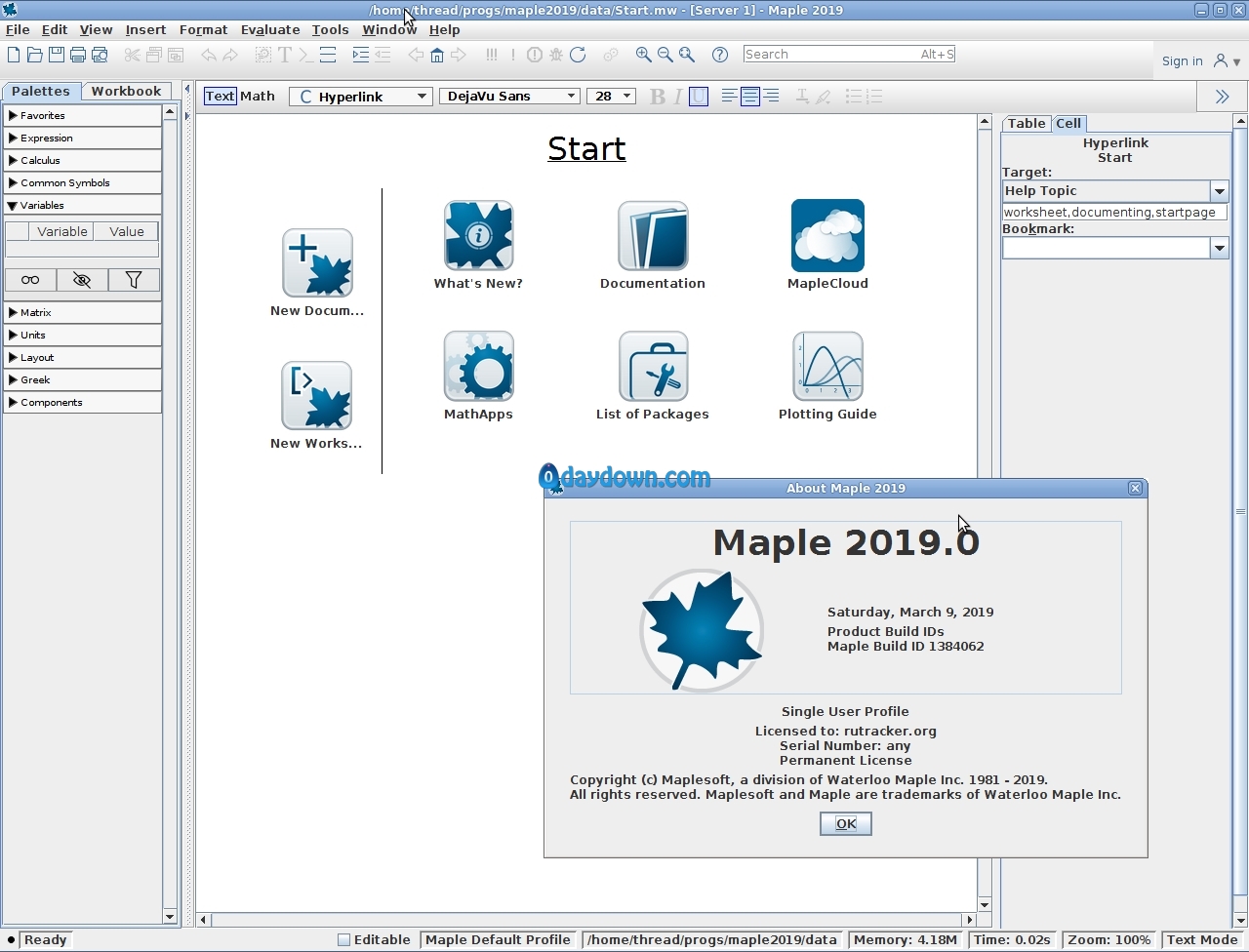
Task: Launch MathApps from the gear icon
Action: click(478, 366)
